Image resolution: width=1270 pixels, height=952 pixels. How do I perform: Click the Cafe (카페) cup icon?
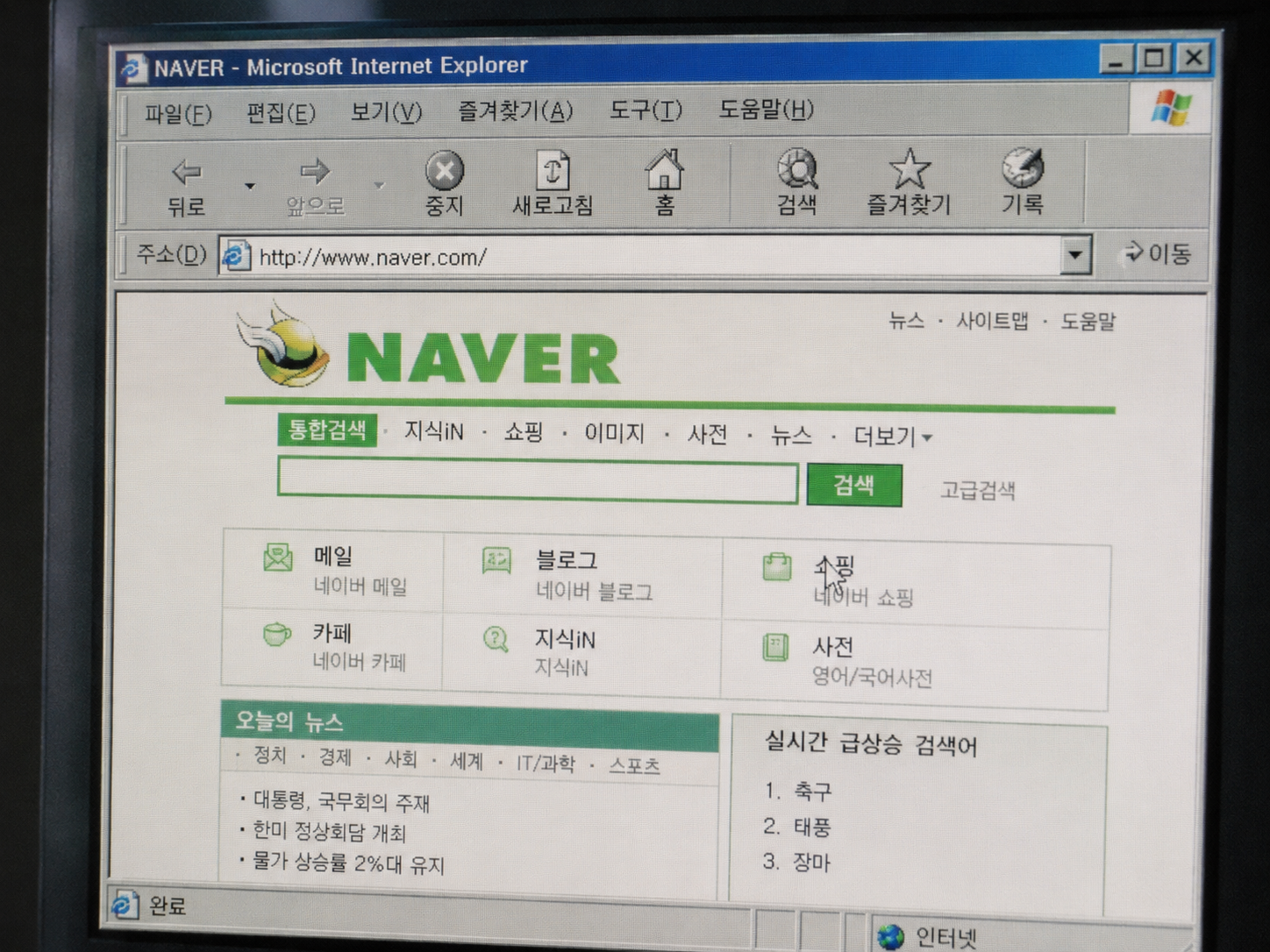coord(277,633)
